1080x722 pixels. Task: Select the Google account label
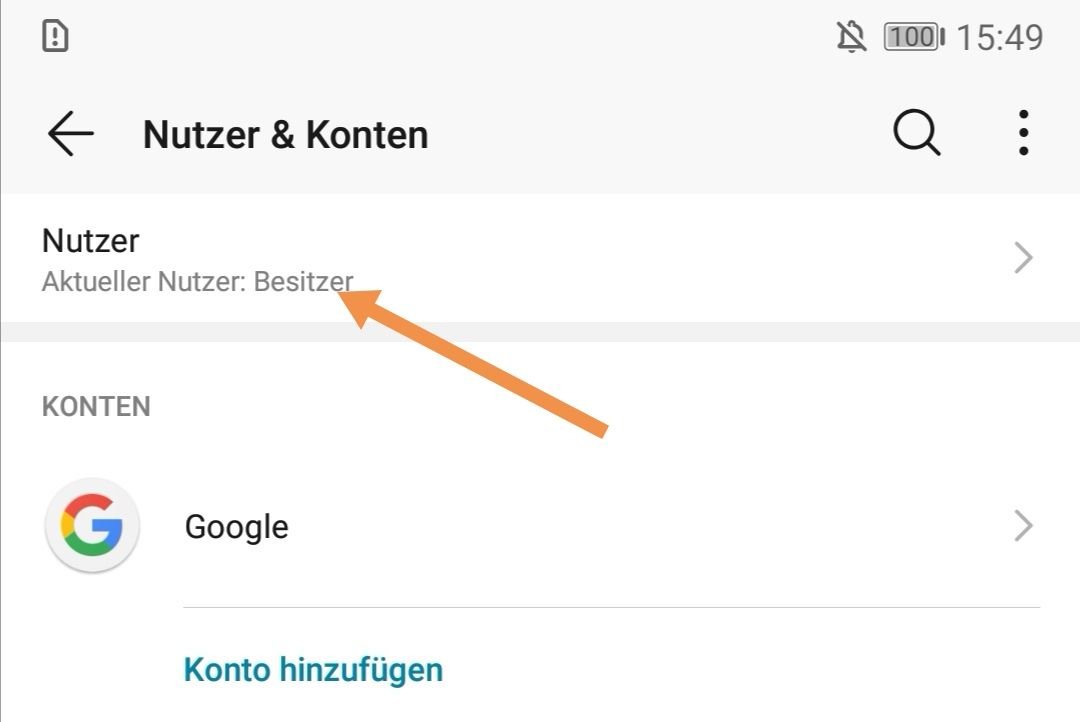(236, 527)
